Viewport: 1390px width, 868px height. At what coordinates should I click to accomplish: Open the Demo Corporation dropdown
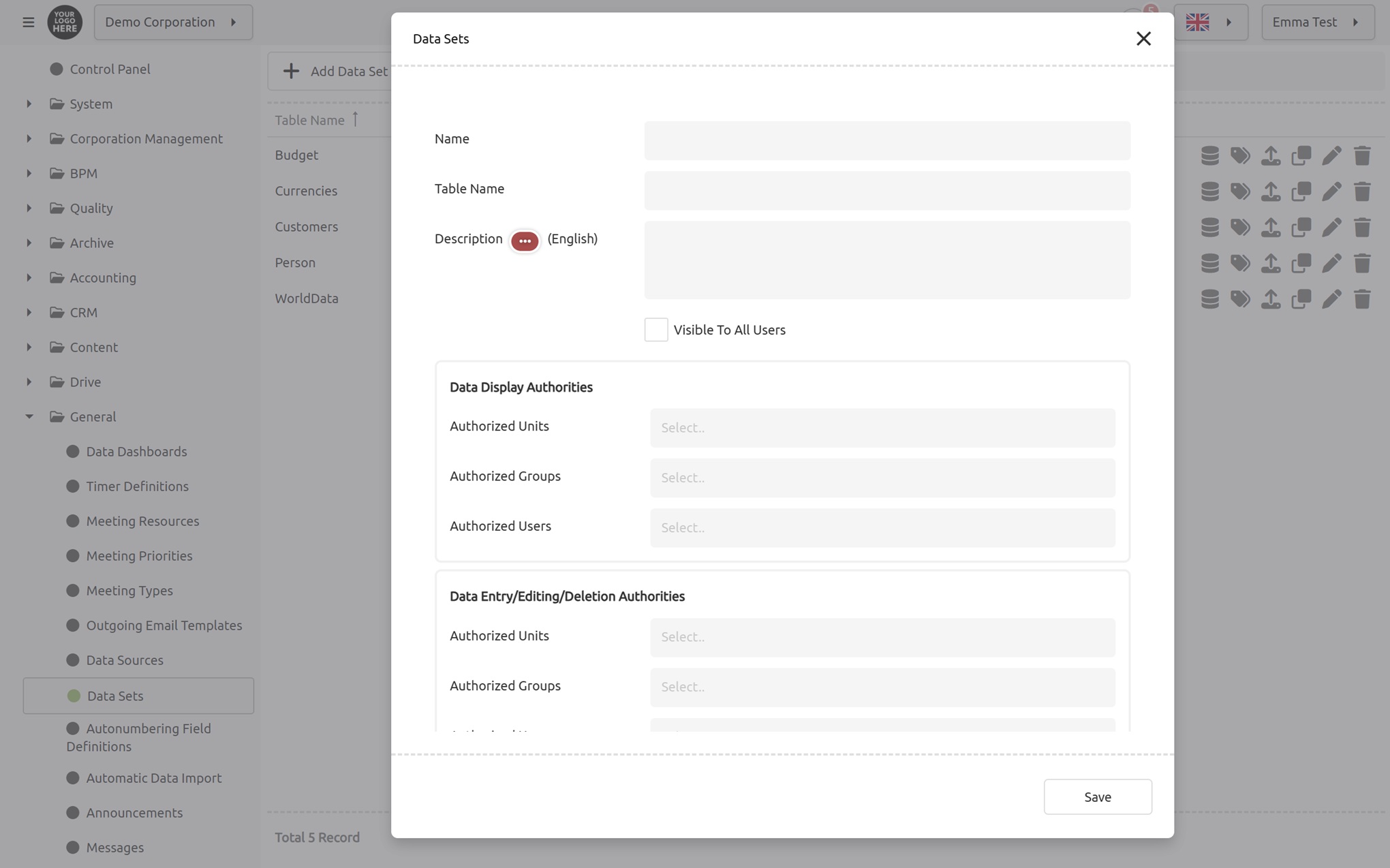(x=173, y=22)
